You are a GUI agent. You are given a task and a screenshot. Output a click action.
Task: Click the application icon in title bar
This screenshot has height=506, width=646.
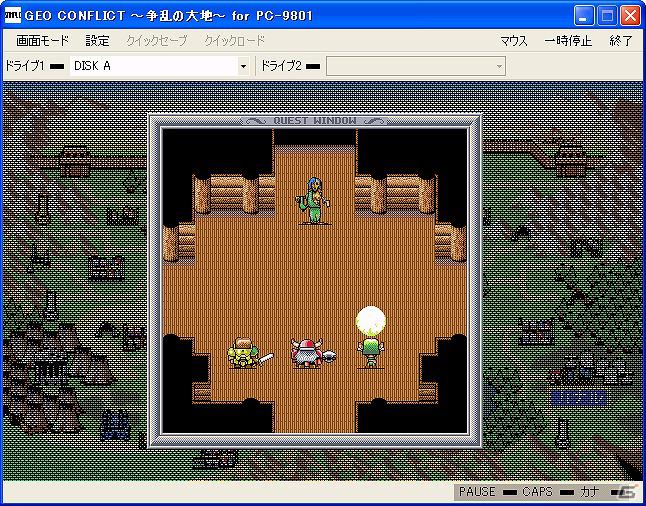tap(12, 15)
